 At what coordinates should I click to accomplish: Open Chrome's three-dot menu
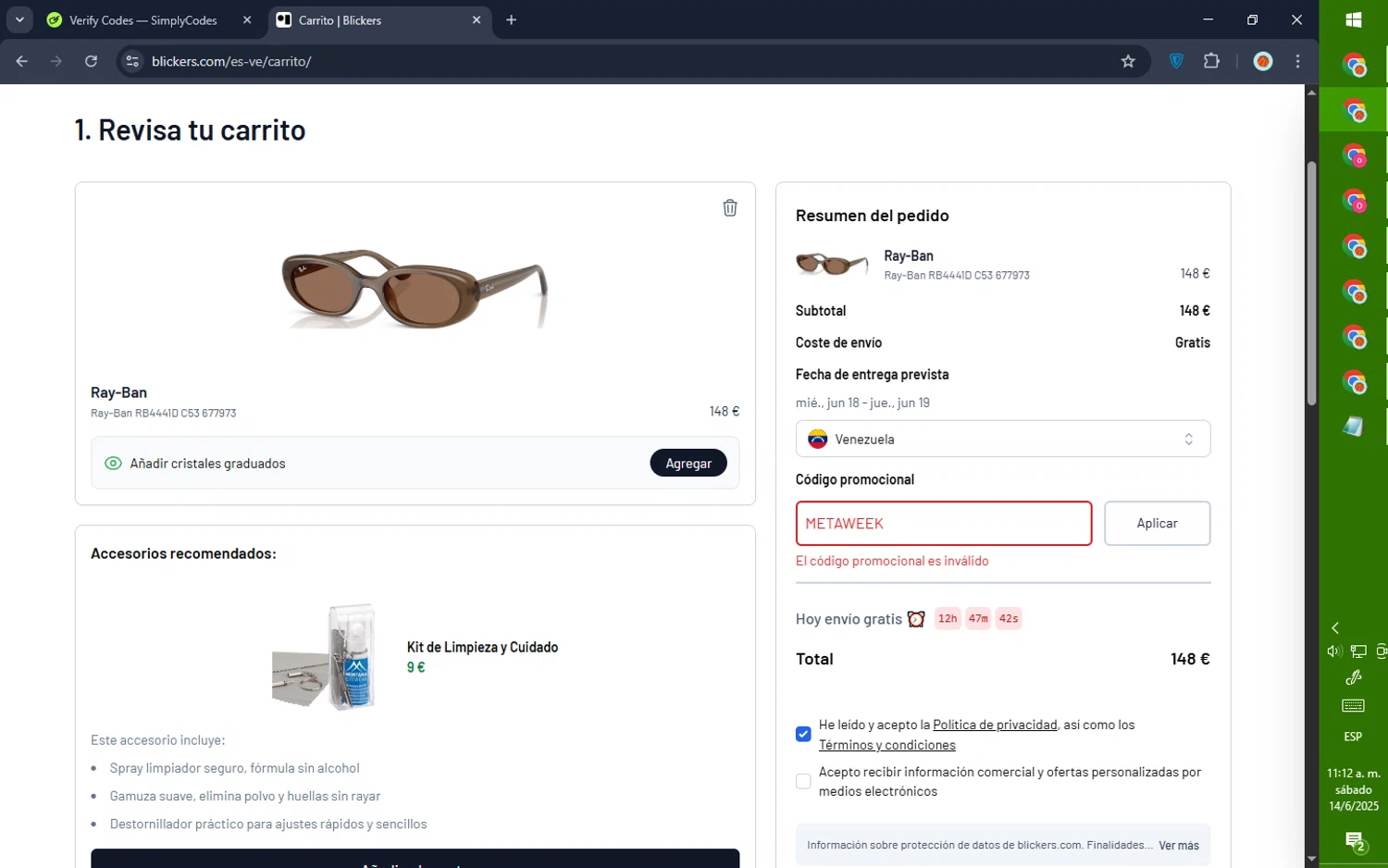1297,61
